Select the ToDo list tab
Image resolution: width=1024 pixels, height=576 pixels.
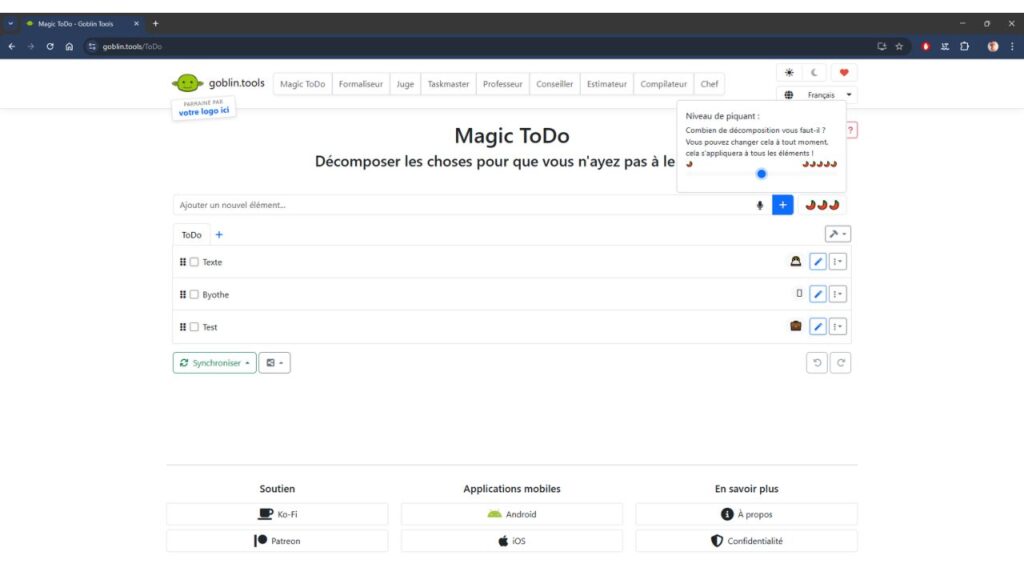(191, 234)
